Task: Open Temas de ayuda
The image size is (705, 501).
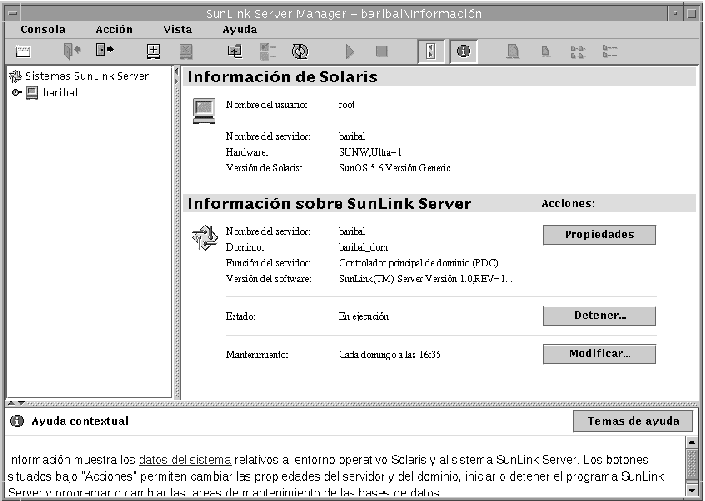Action: [633, 421]
